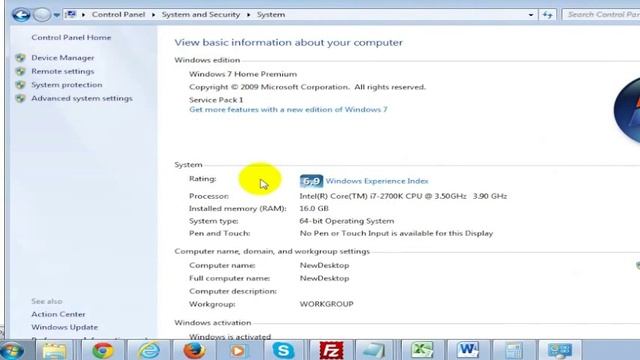Expand arrow after Control Panel breadcrumb
This screenshot has height=360, width=640.
click(x=153, y=15)
